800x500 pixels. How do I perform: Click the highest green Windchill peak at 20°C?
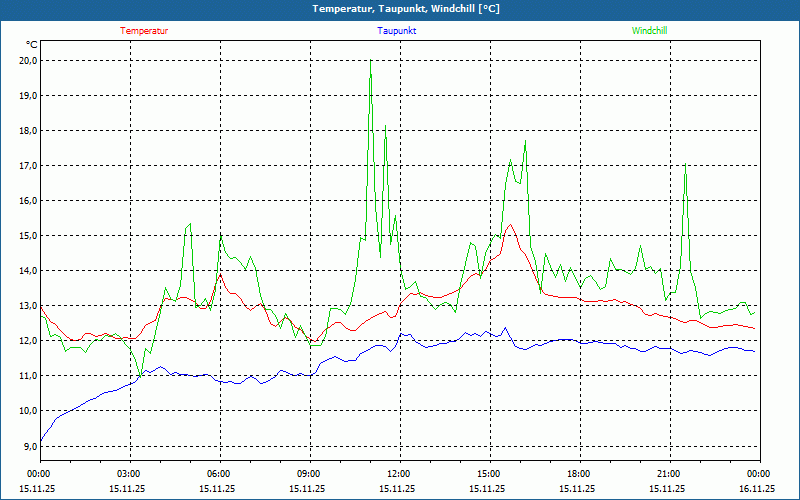371,61
